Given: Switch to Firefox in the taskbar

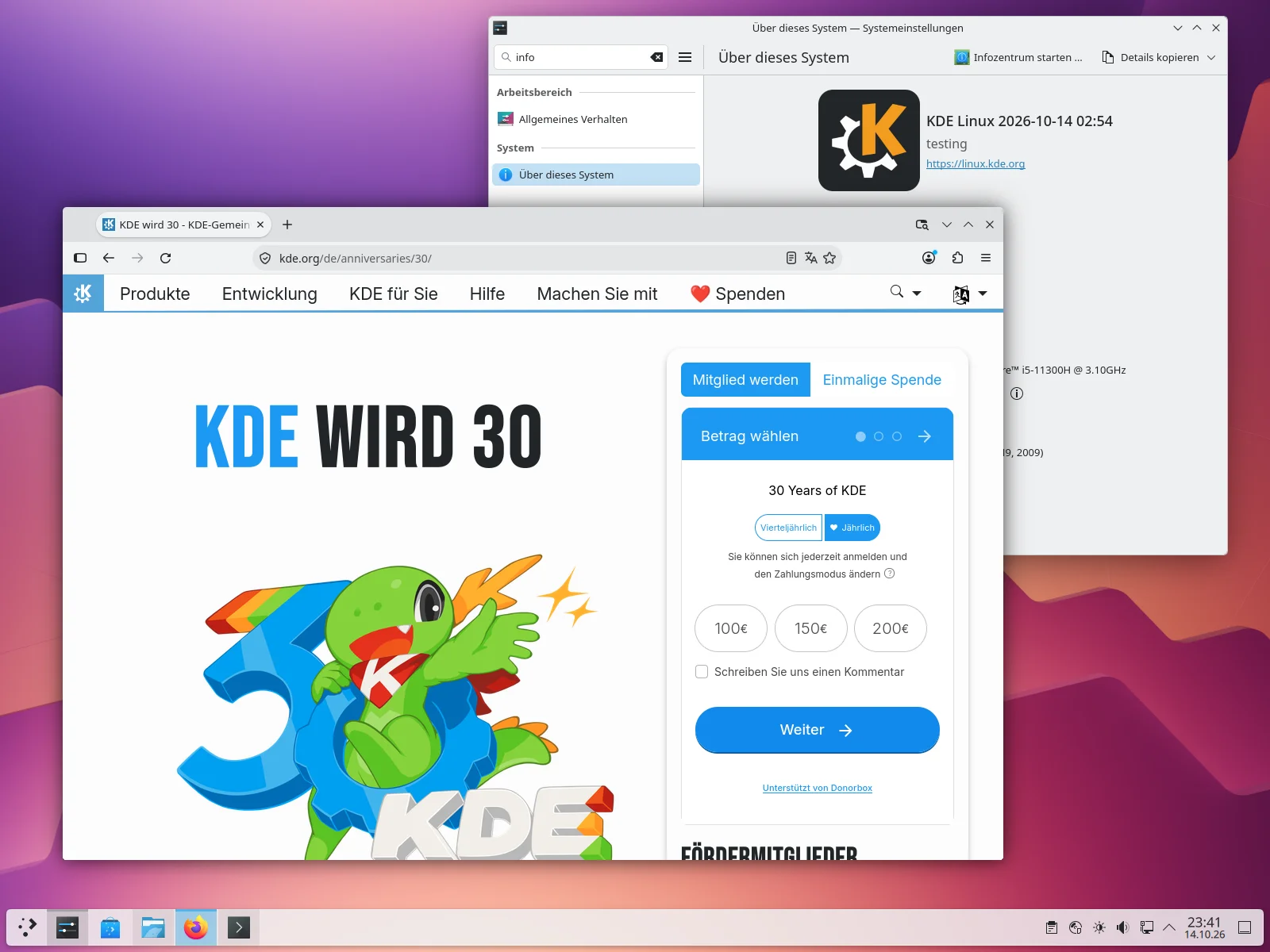Looking at the screenshot, I should pos(196,927).
